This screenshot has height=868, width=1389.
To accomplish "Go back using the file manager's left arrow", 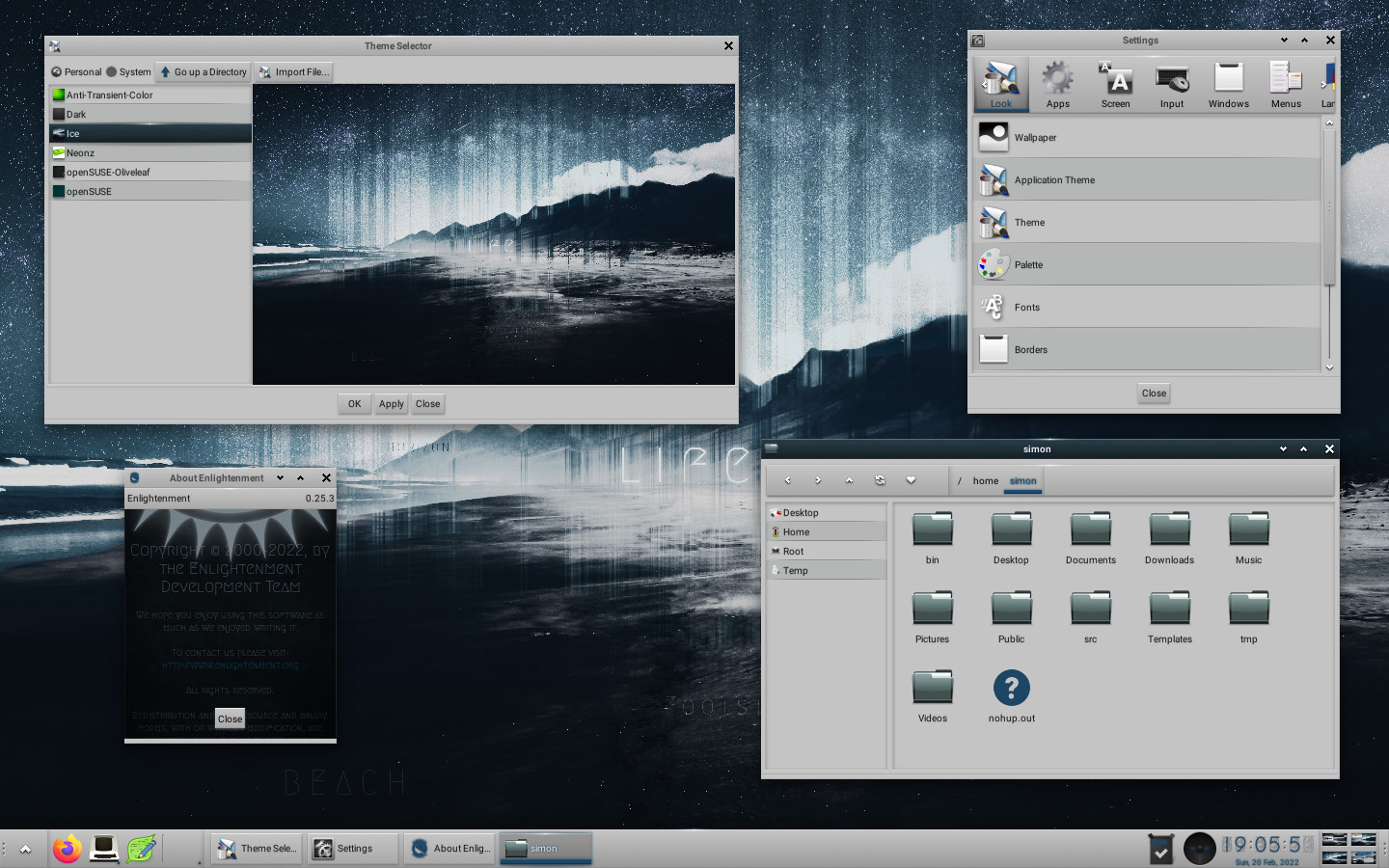I will point(787,480).
